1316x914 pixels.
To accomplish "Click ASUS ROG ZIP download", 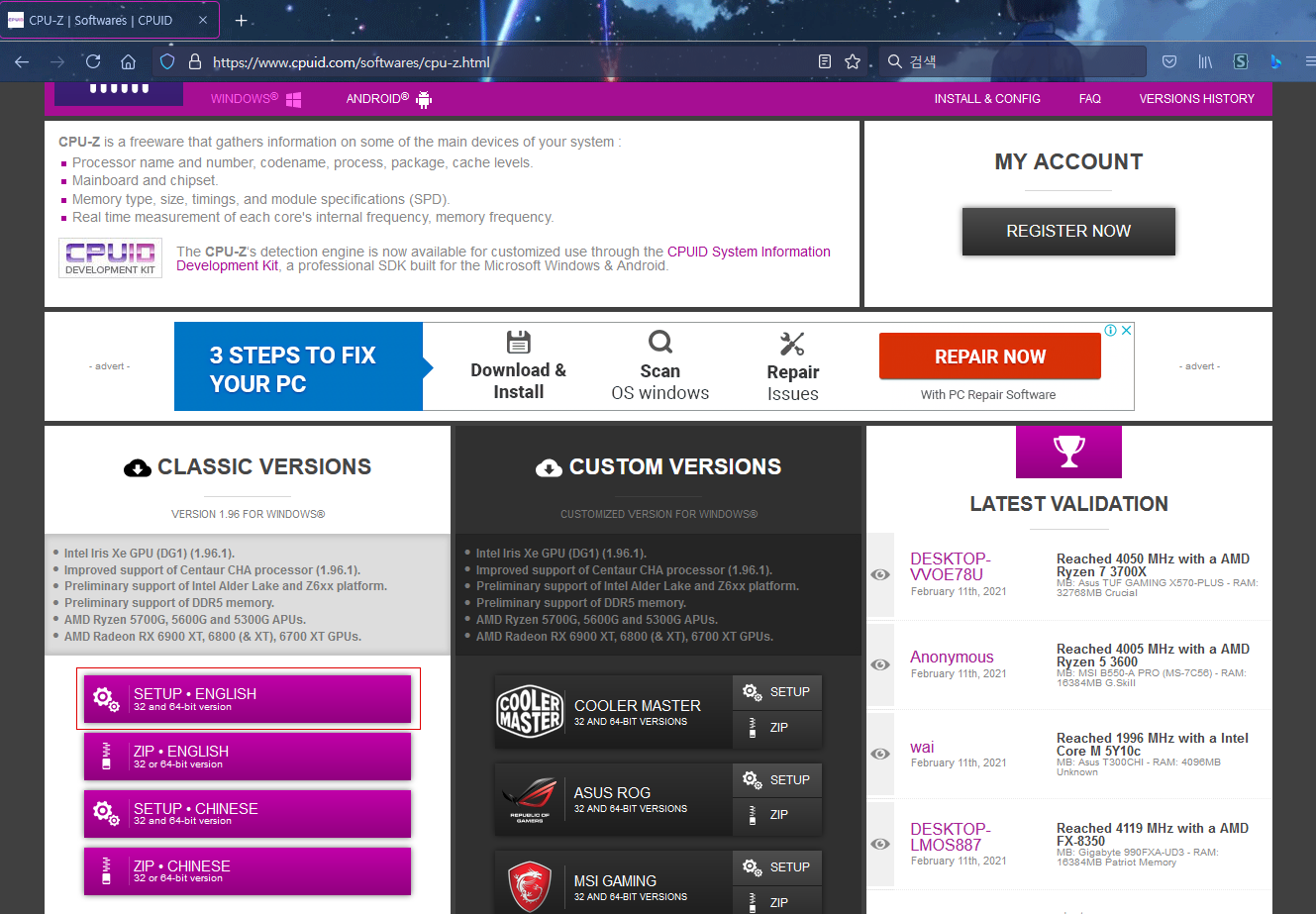I will [777, 815].
